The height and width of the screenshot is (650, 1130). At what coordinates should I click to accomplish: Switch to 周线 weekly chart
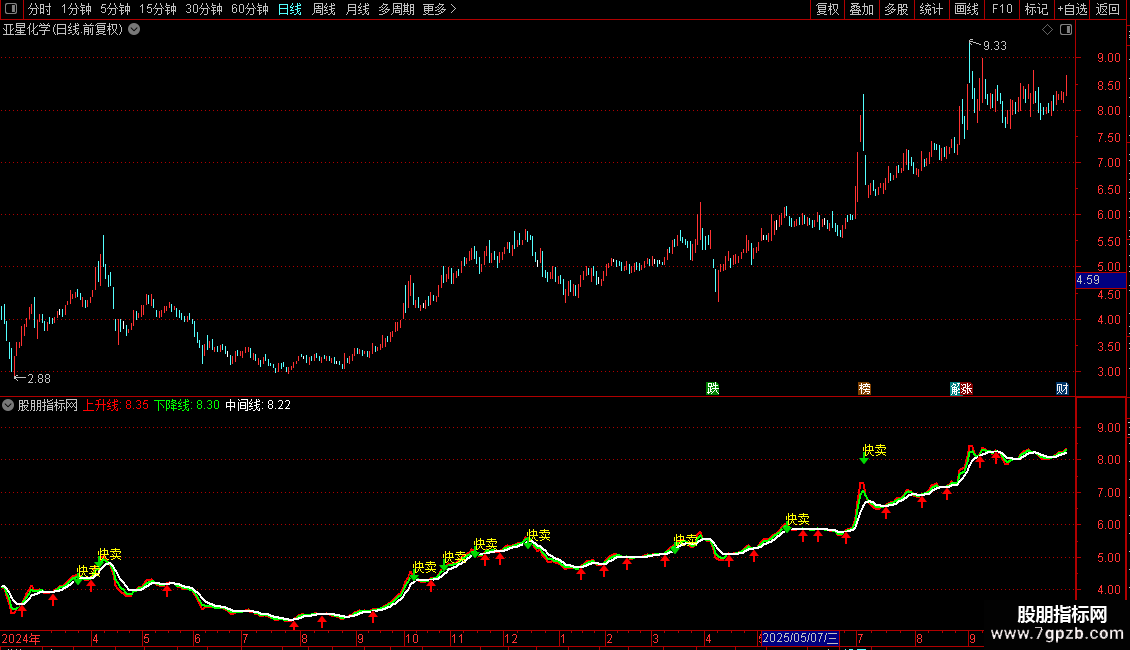click(x=324, y=9)
